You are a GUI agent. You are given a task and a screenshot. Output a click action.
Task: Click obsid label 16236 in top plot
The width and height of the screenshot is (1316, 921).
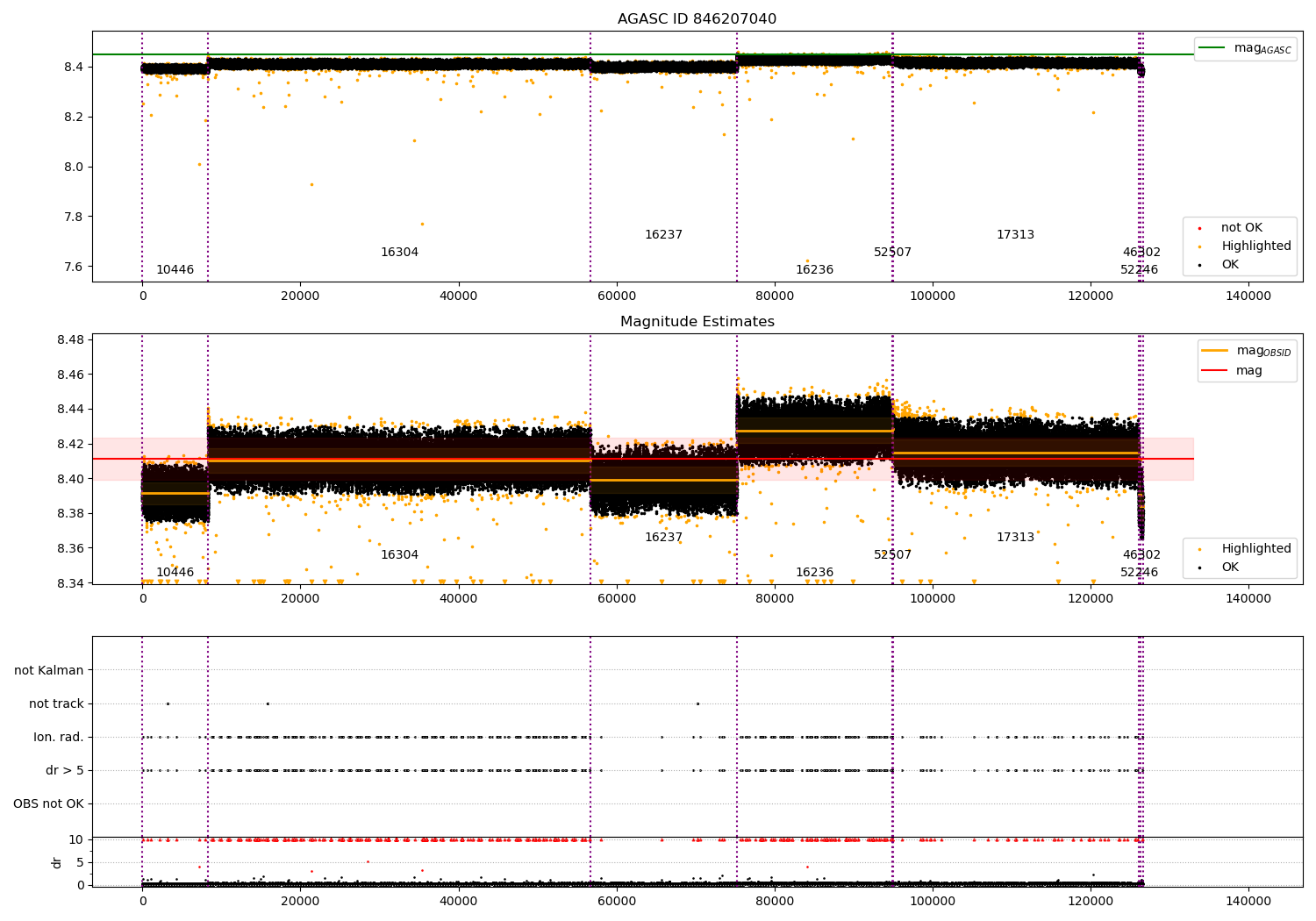click(814, 270)
